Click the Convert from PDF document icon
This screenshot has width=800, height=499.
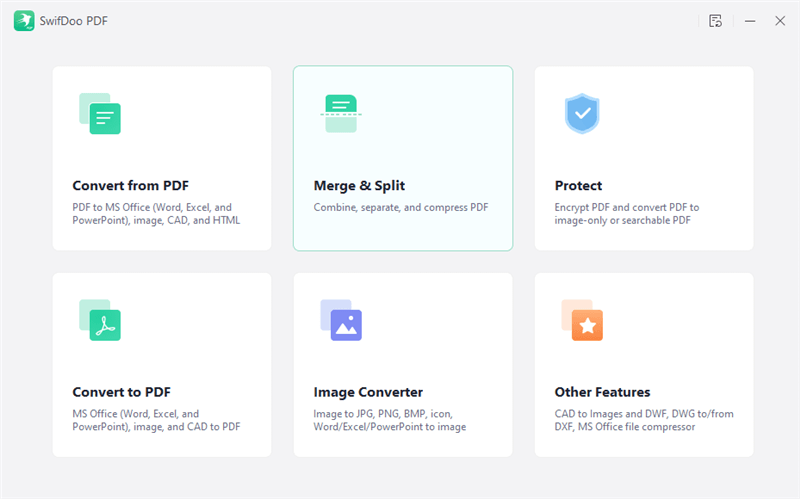[100, 114]
